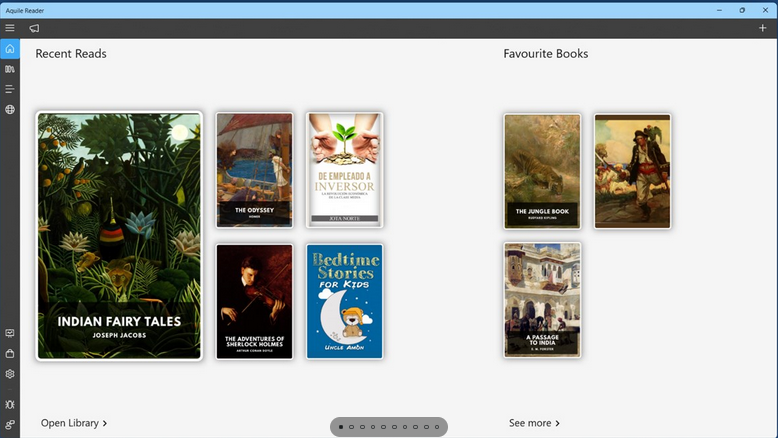Open The Jungle Book favourite cover
778x438 pixels.
click(x=542, y=172)
